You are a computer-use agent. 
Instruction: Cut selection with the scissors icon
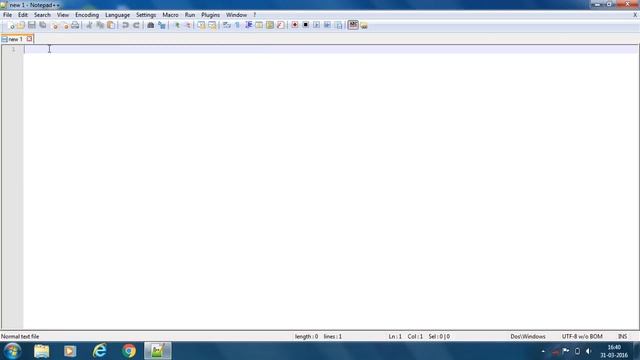pos(89,25)
